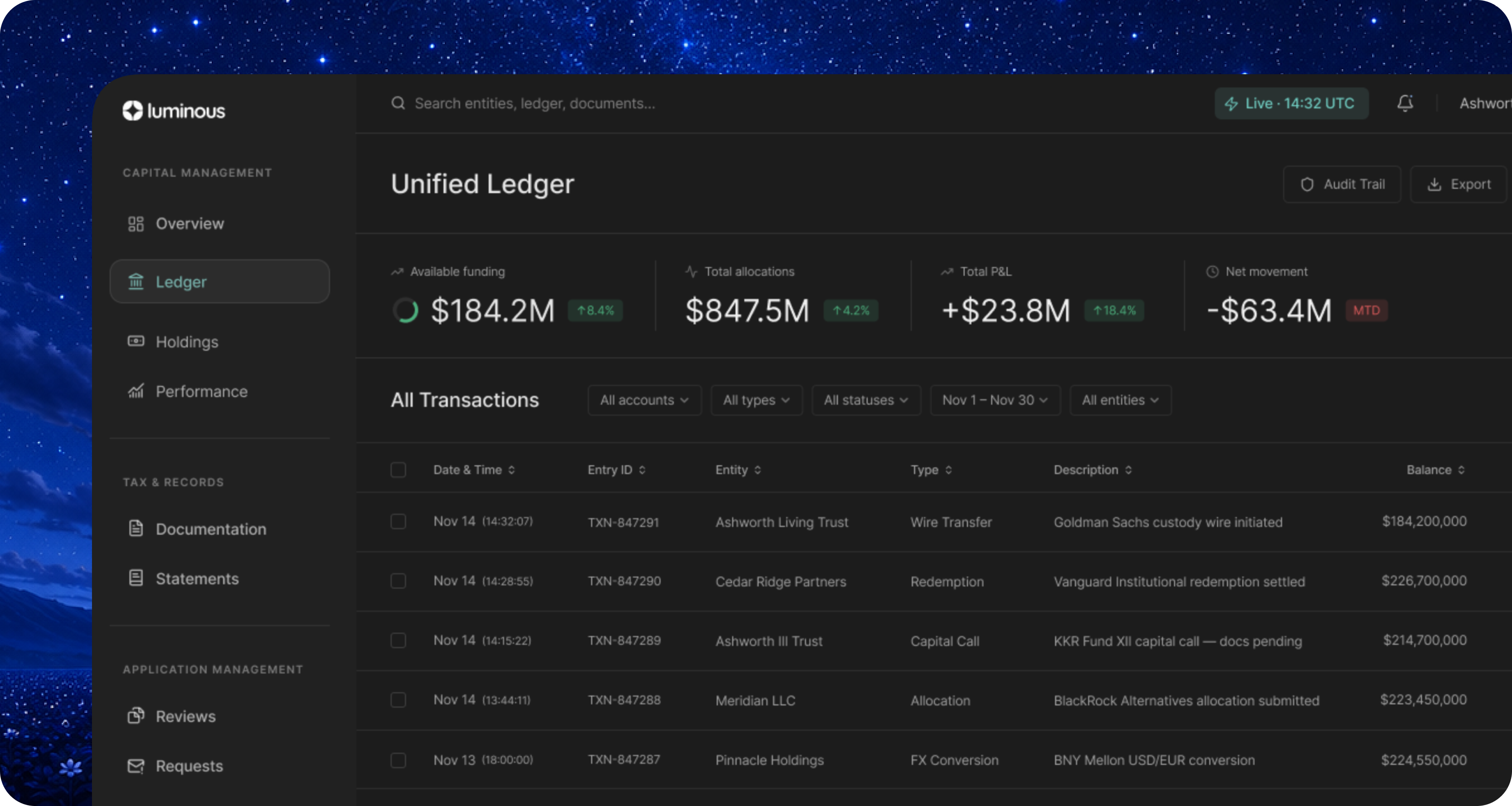Click the trend icon beside Available funding
The image size is (1512, 806).
click(x=397, y=272)
